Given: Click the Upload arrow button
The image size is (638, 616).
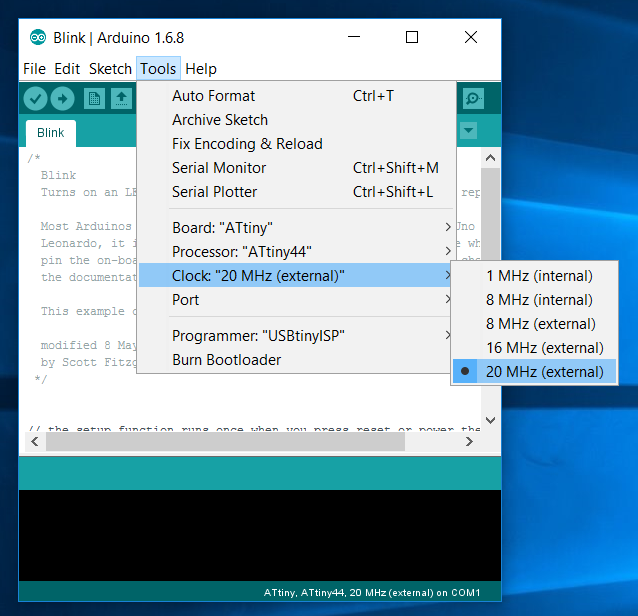Looking at the screenshot, I should point(62,99).
